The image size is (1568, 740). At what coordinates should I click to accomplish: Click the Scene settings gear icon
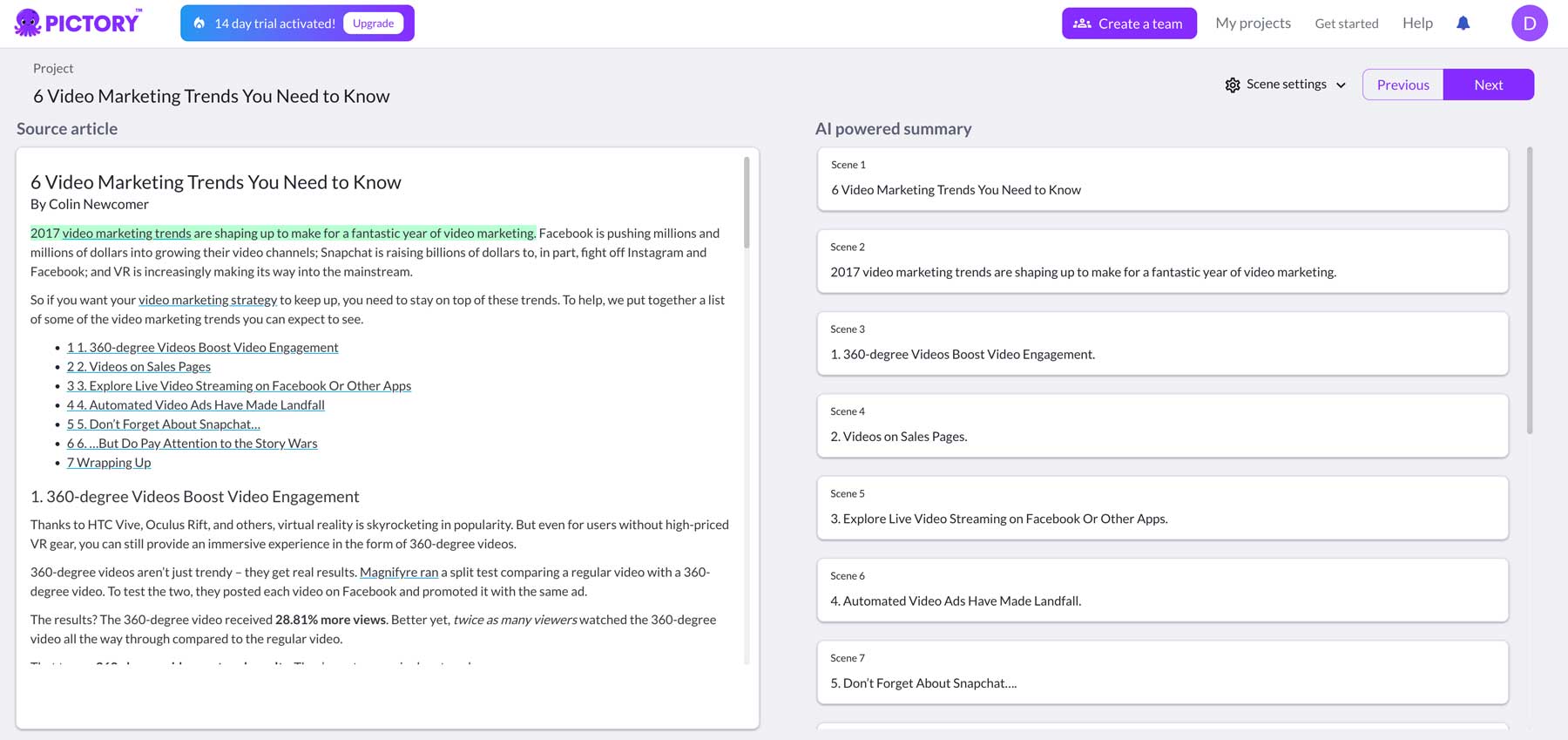pyautogui.click(x=1233, y=85)
